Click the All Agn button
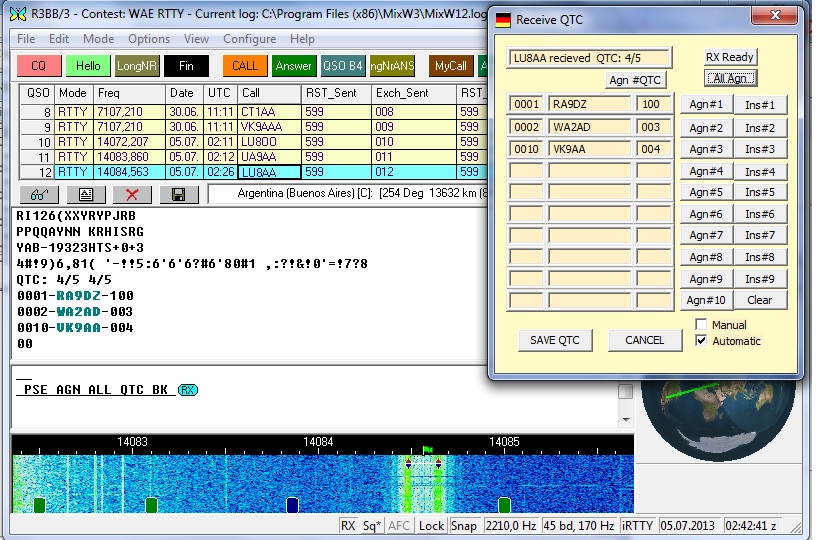The height and width of the screenshot is (540, 819). click(729, 78)
